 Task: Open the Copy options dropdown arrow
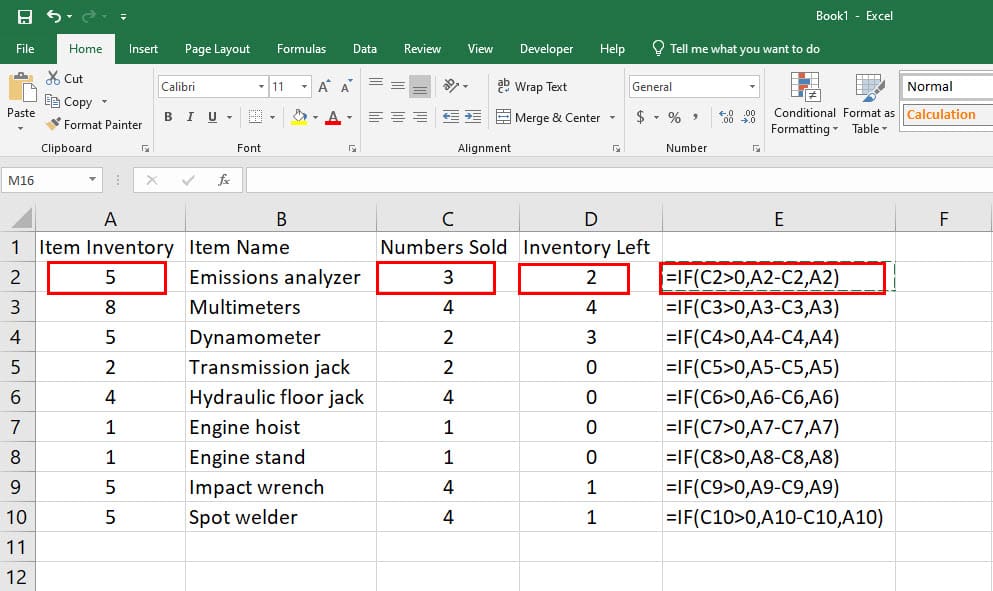pos(104,101)
